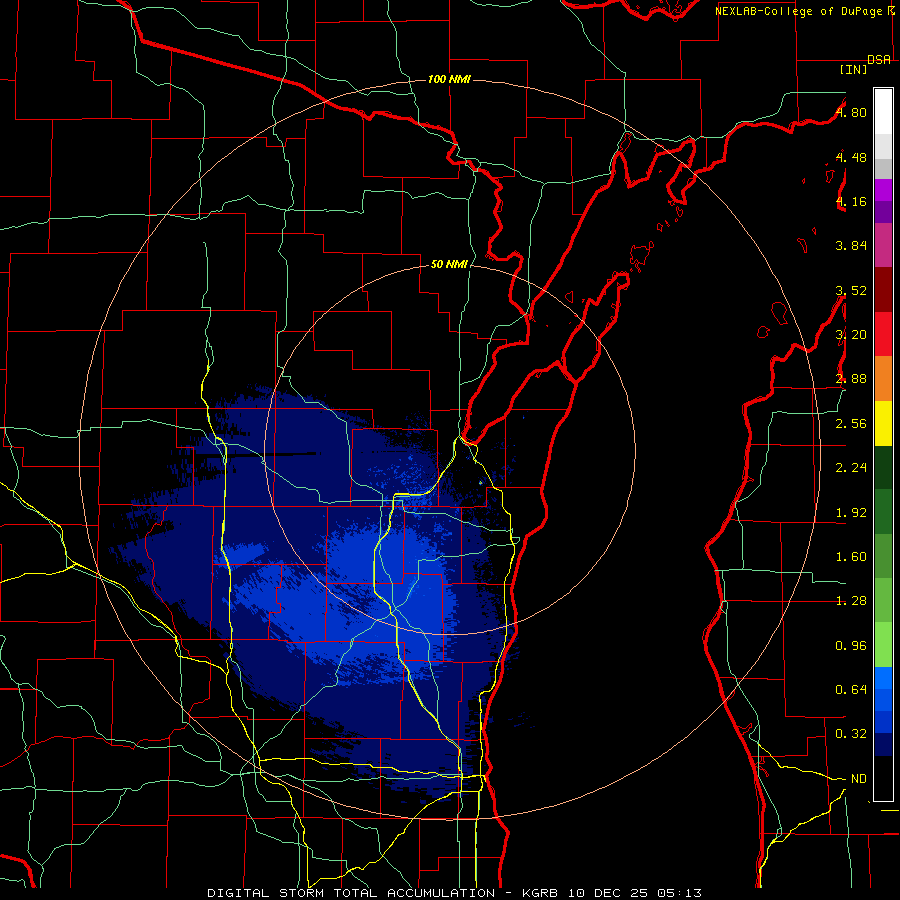
Task: Click the 100 NMI range ring label
Action: [449, 79]
